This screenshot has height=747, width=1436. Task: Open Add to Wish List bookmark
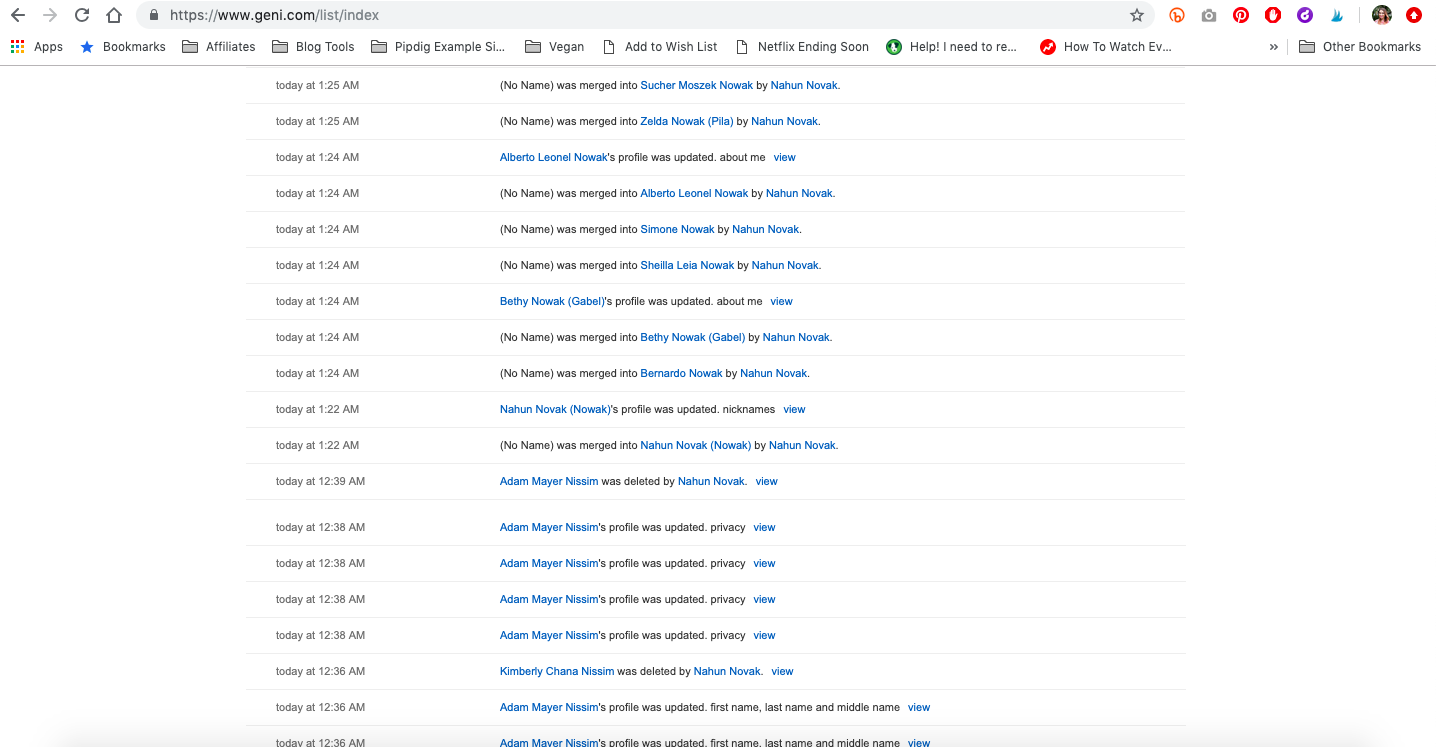[x=660, y=47]
